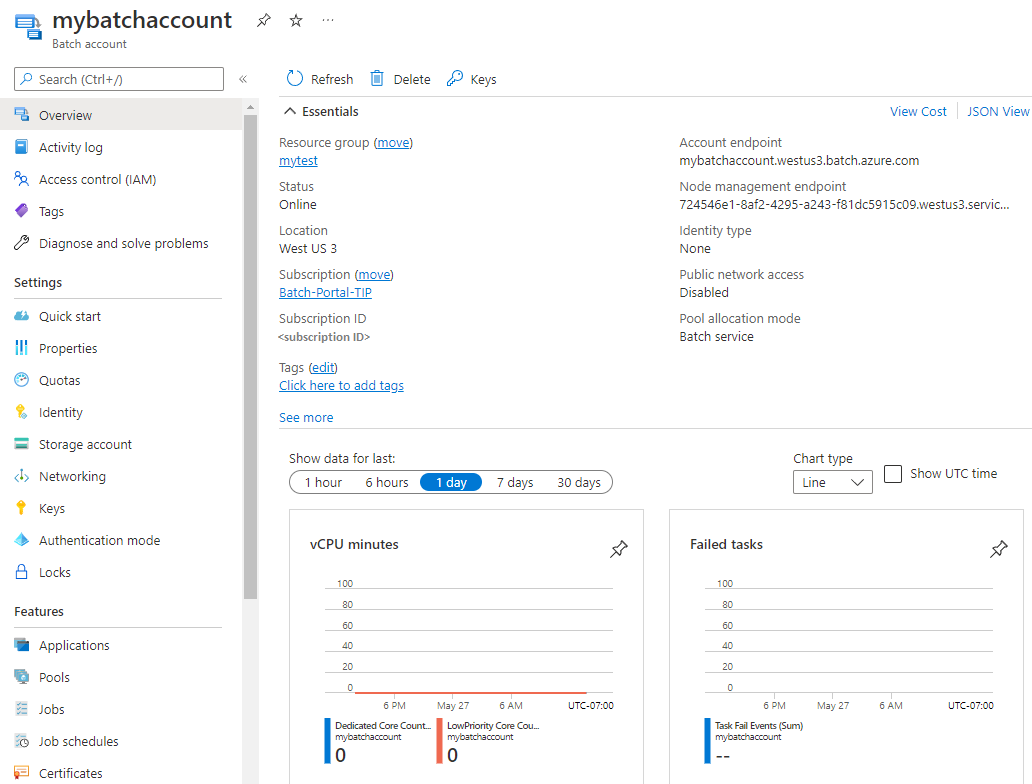
Task: Pin the Failed tasks chart
Action: click(998, 549)
